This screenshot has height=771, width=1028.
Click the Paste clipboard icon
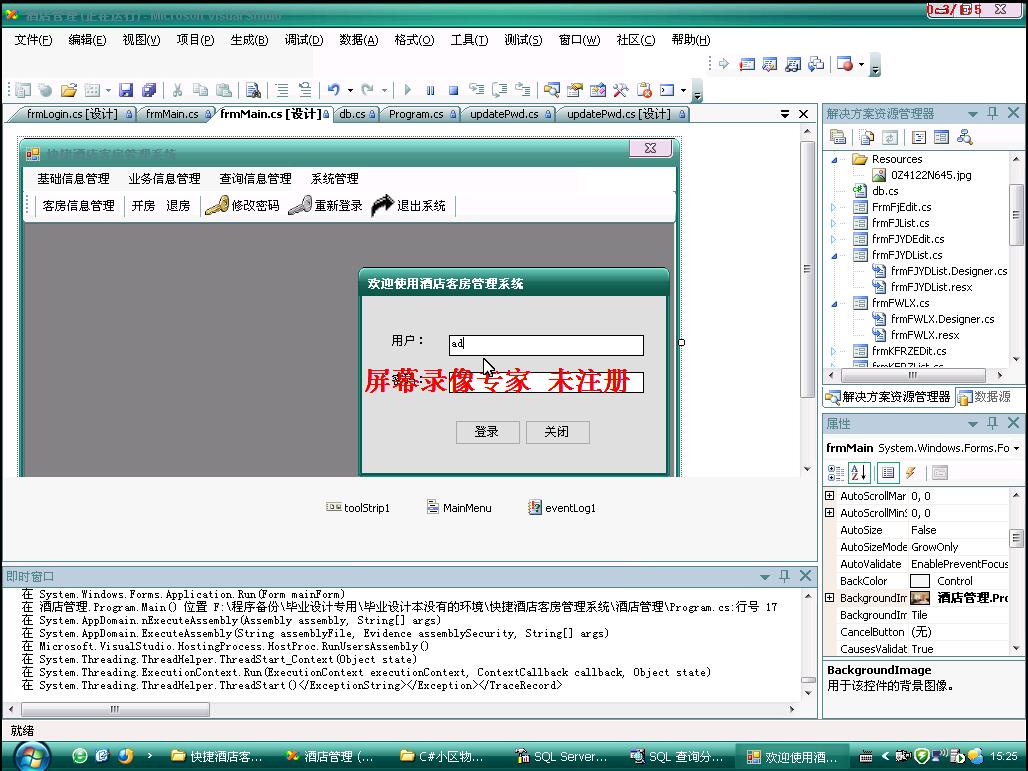[x=224, y=90]
